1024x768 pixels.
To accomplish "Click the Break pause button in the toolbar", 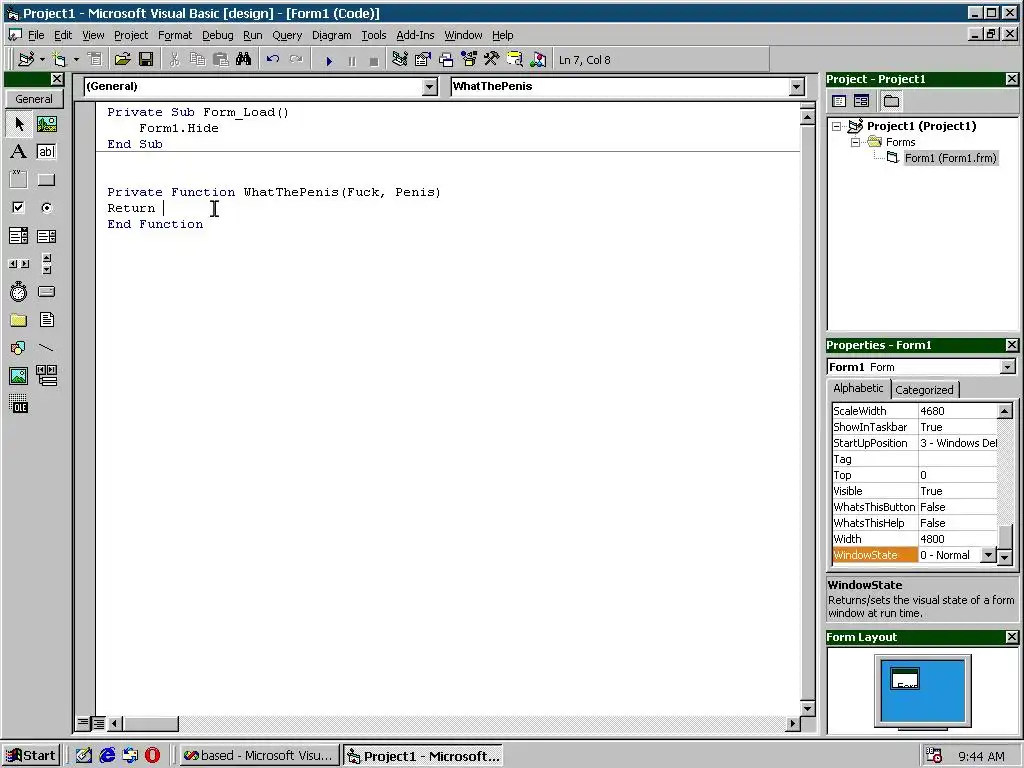I will click(x=352, y=61).
